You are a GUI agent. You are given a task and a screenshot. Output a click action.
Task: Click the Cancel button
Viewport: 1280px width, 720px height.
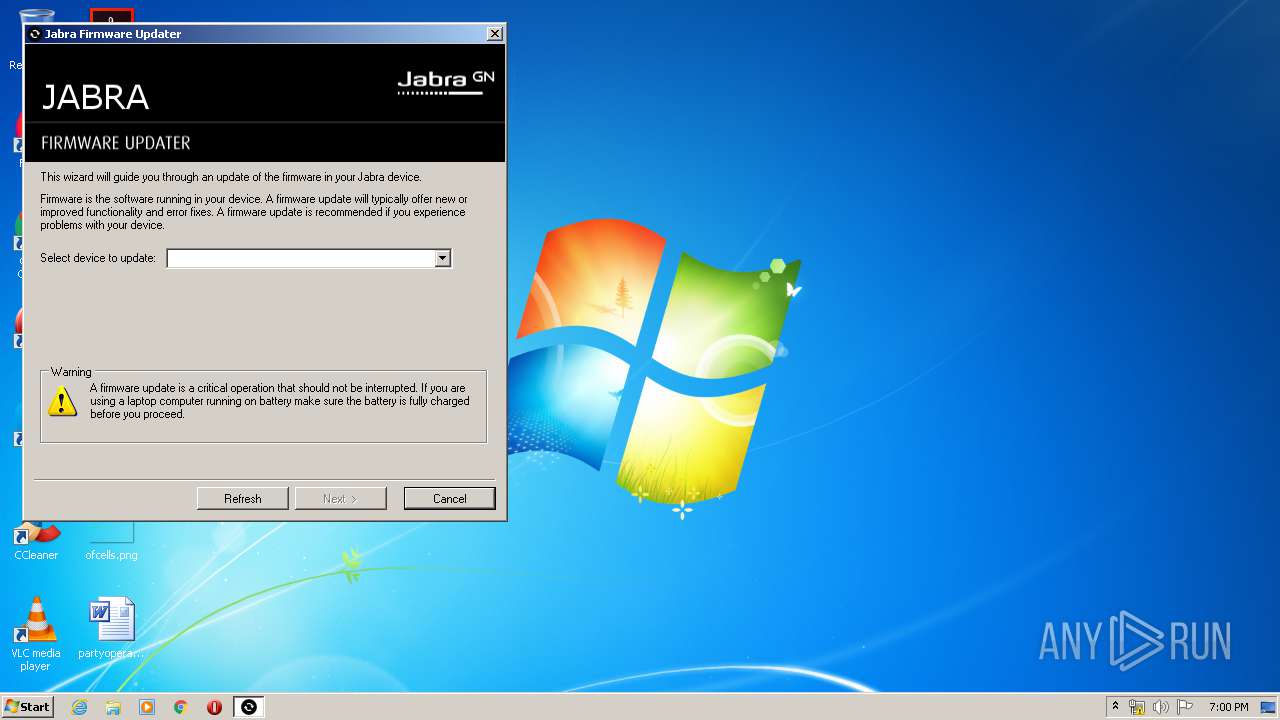pos(449,498)
